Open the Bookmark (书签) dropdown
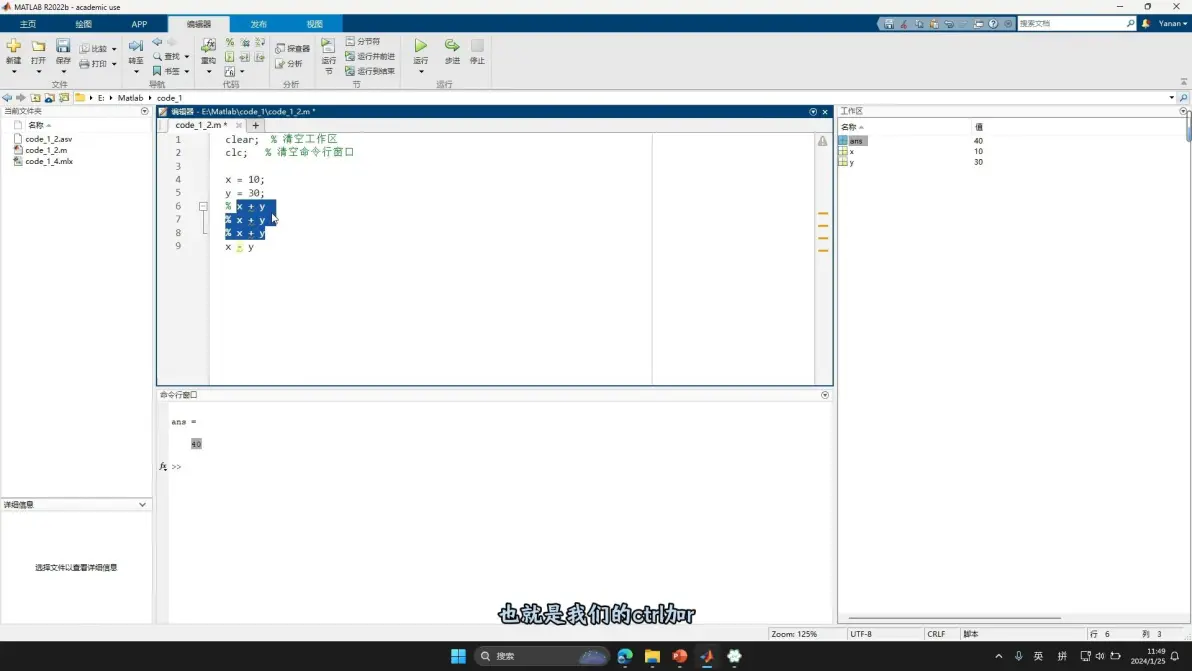Image resolution: width=1192 pixels, height=671 pixels. click(186, 71)
